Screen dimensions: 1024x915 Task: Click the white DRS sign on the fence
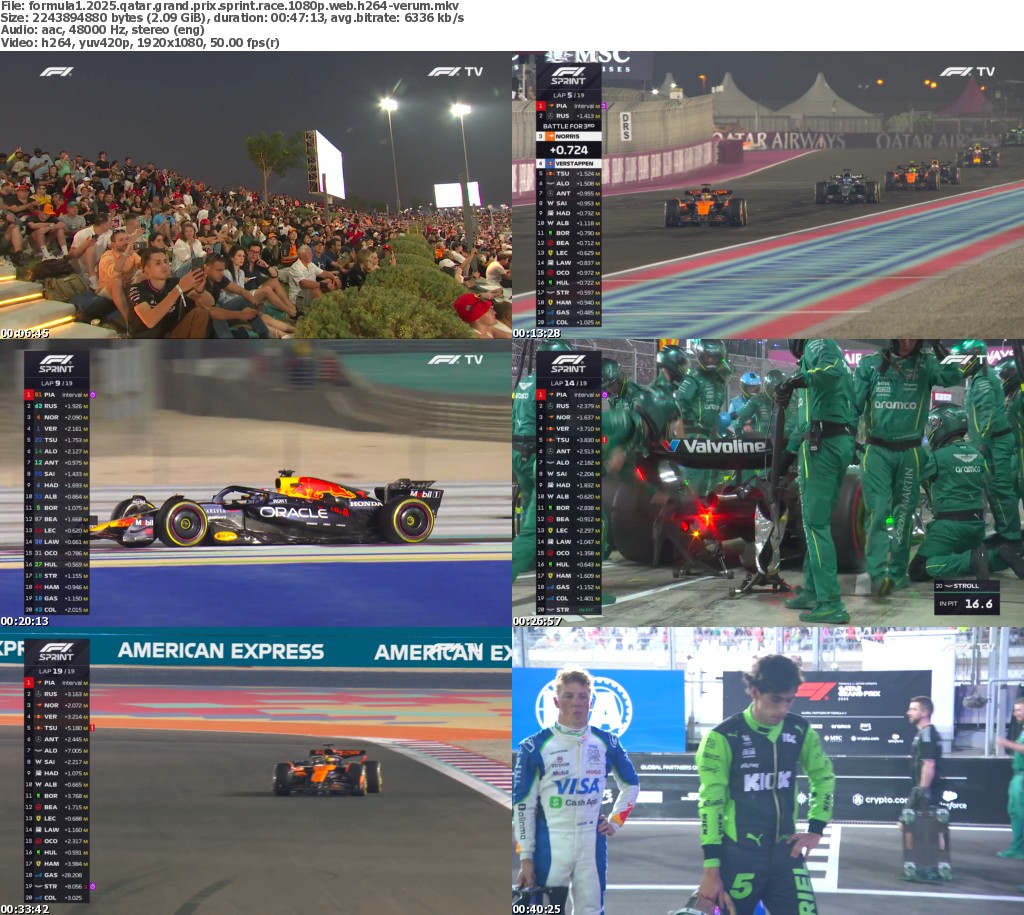625,126
